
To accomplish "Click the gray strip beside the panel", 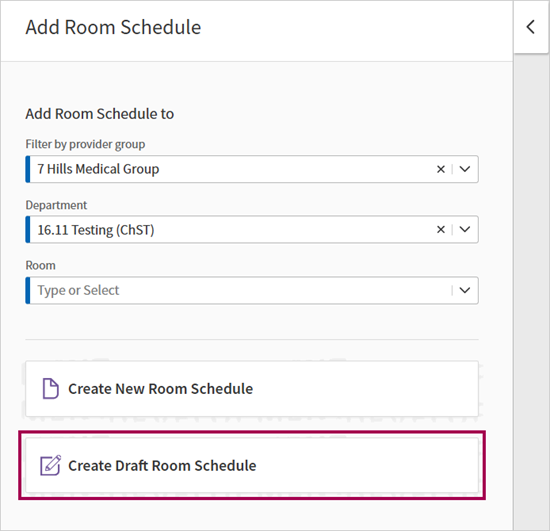I will click(x=531, y=291).
